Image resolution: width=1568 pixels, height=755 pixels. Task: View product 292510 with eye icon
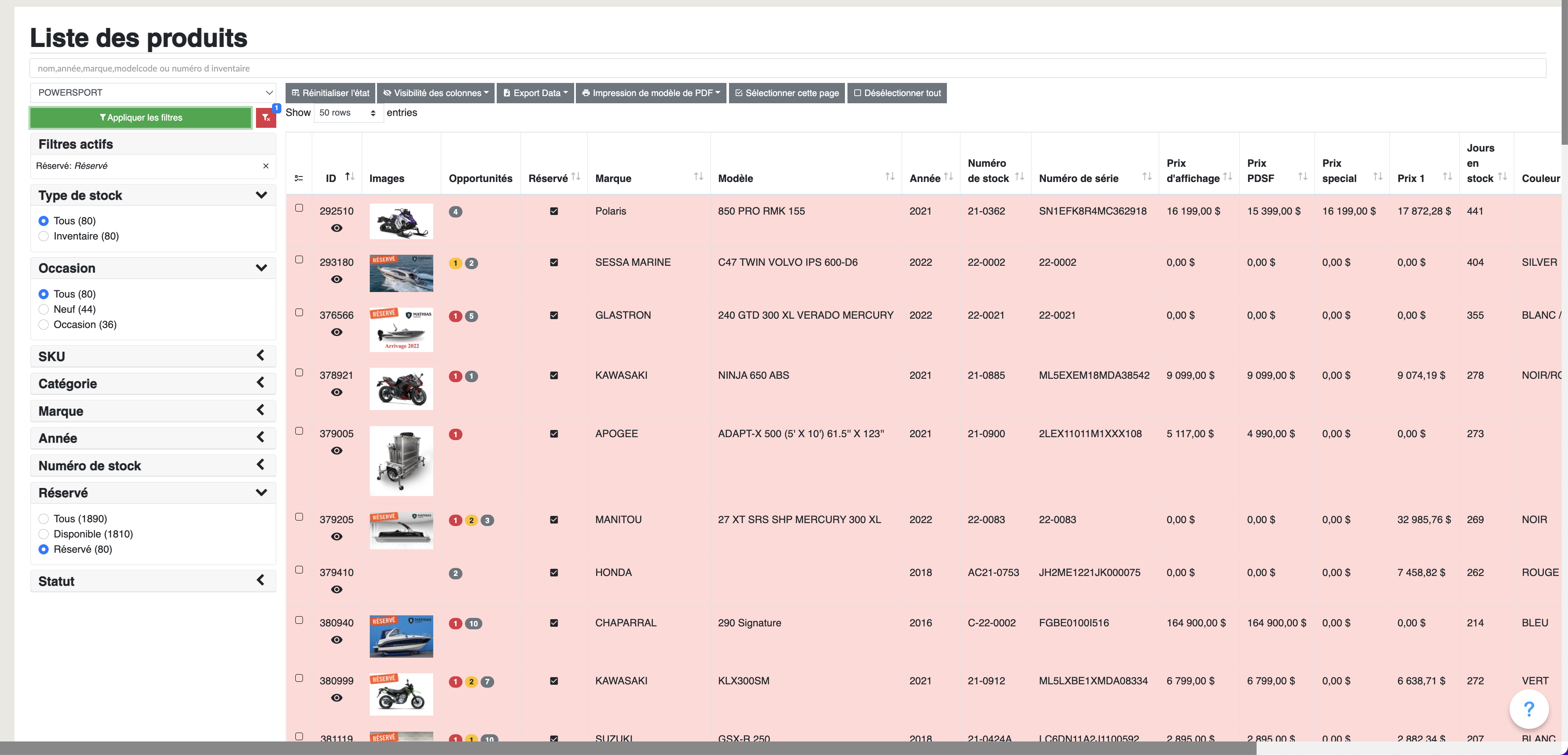[337, 228]
